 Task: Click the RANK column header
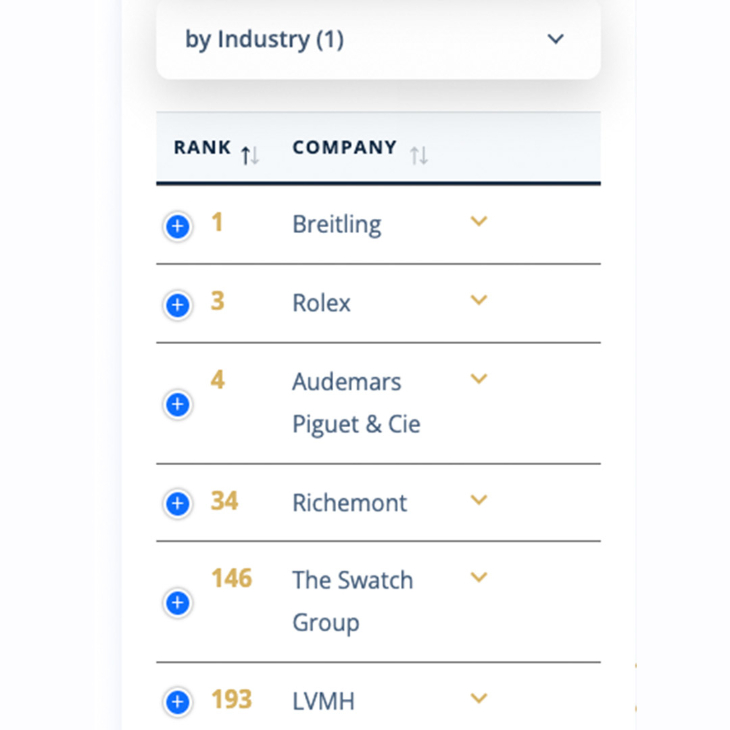pos(202,147)
